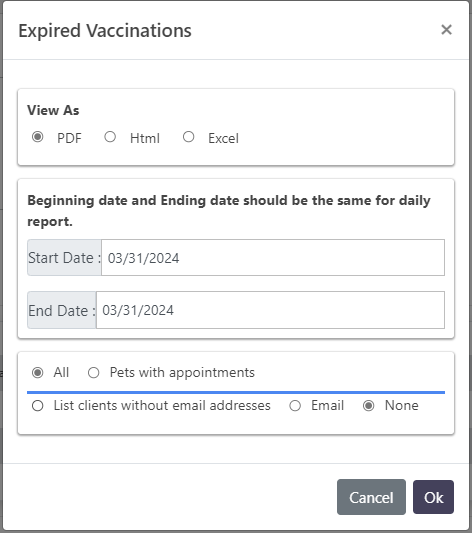Select List clients without email addresses
Screen dimensions: 472x533
pyautogui.click(x=37, y=406)
